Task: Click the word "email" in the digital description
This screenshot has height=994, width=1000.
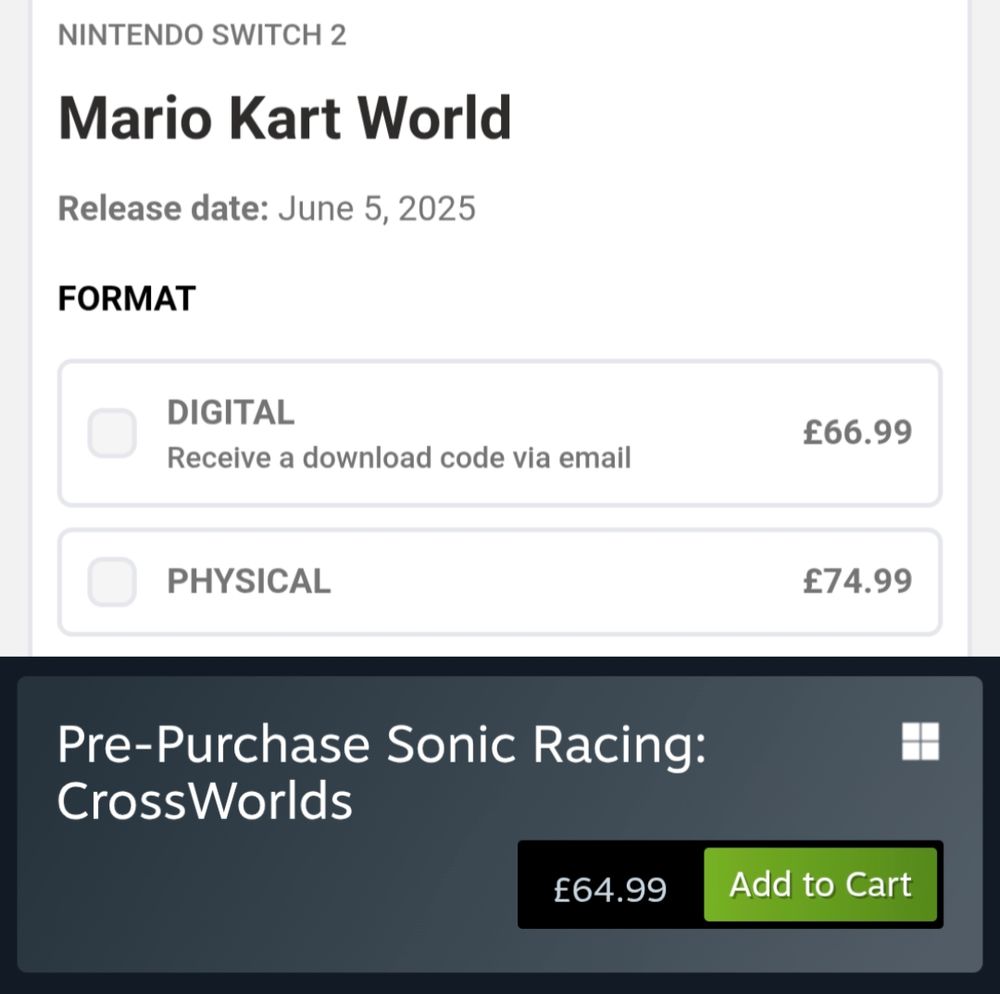Action: [x=594, y=458]
